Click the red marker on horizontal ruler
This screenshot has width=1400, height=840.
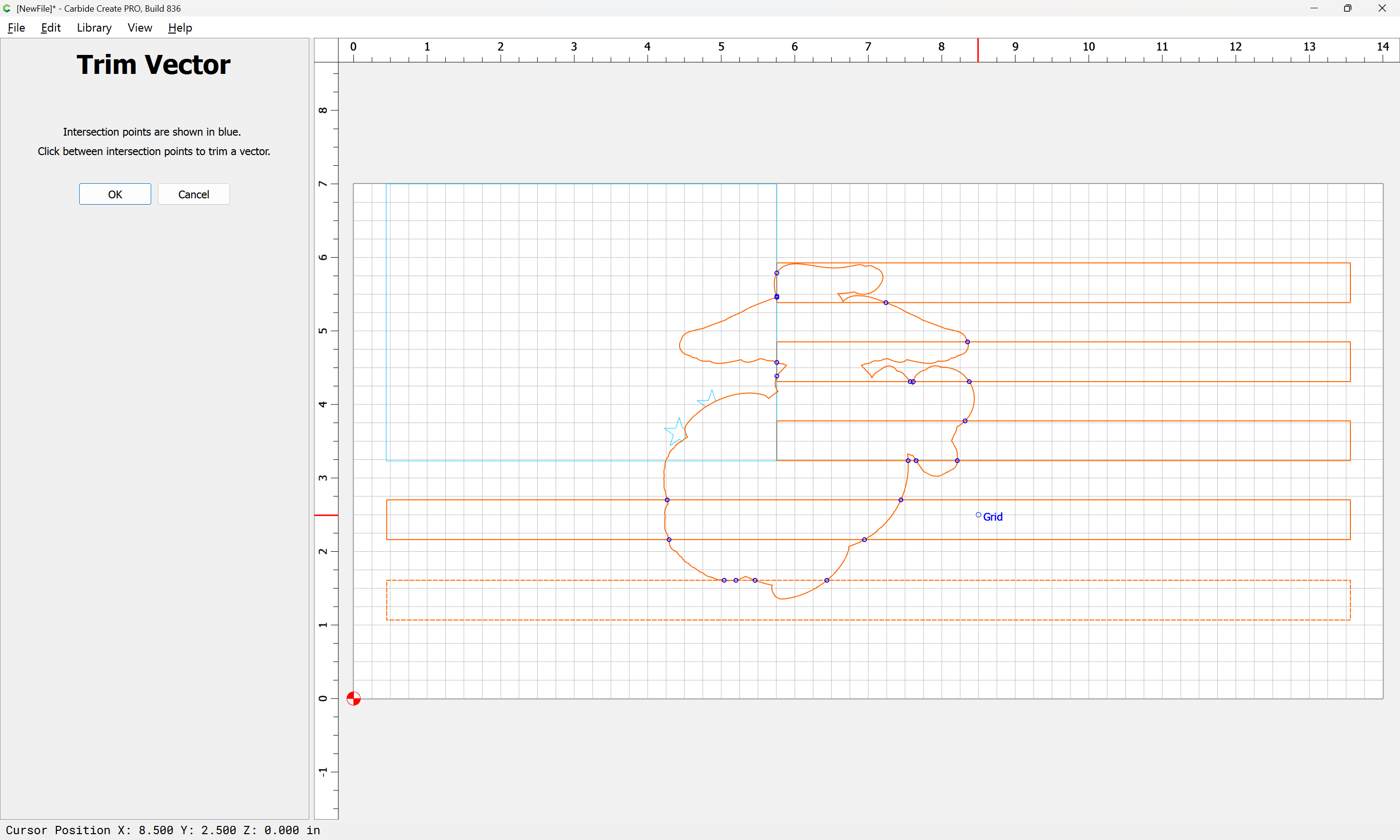pos(978,50)
